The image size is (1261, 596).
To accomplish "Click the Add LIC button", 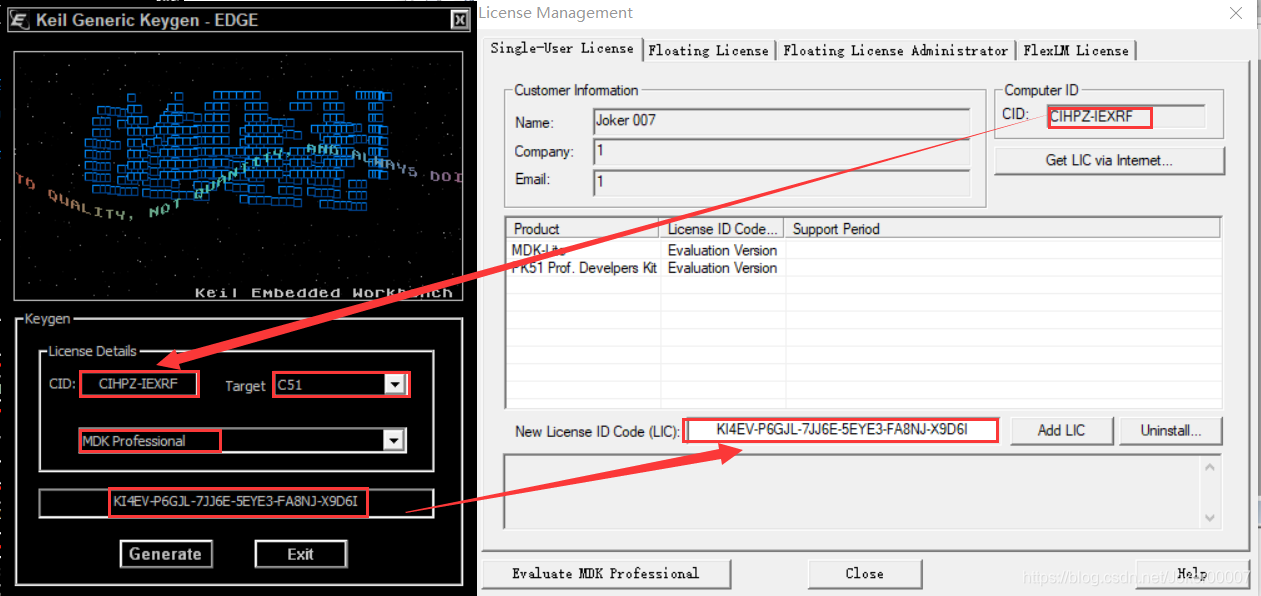I will tap(1061, 430).
